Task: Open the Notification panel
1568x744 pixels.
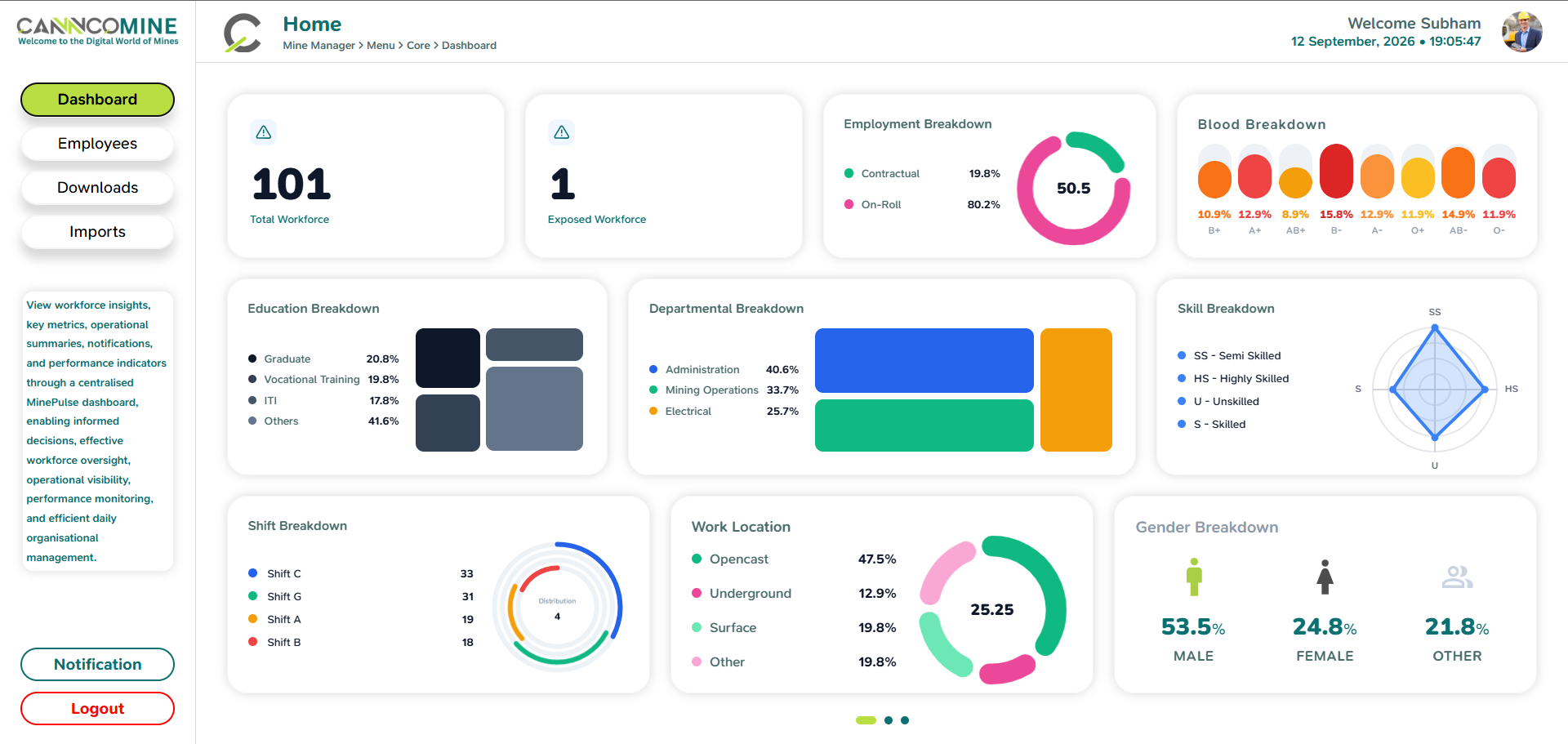Action: coord(97,665)
